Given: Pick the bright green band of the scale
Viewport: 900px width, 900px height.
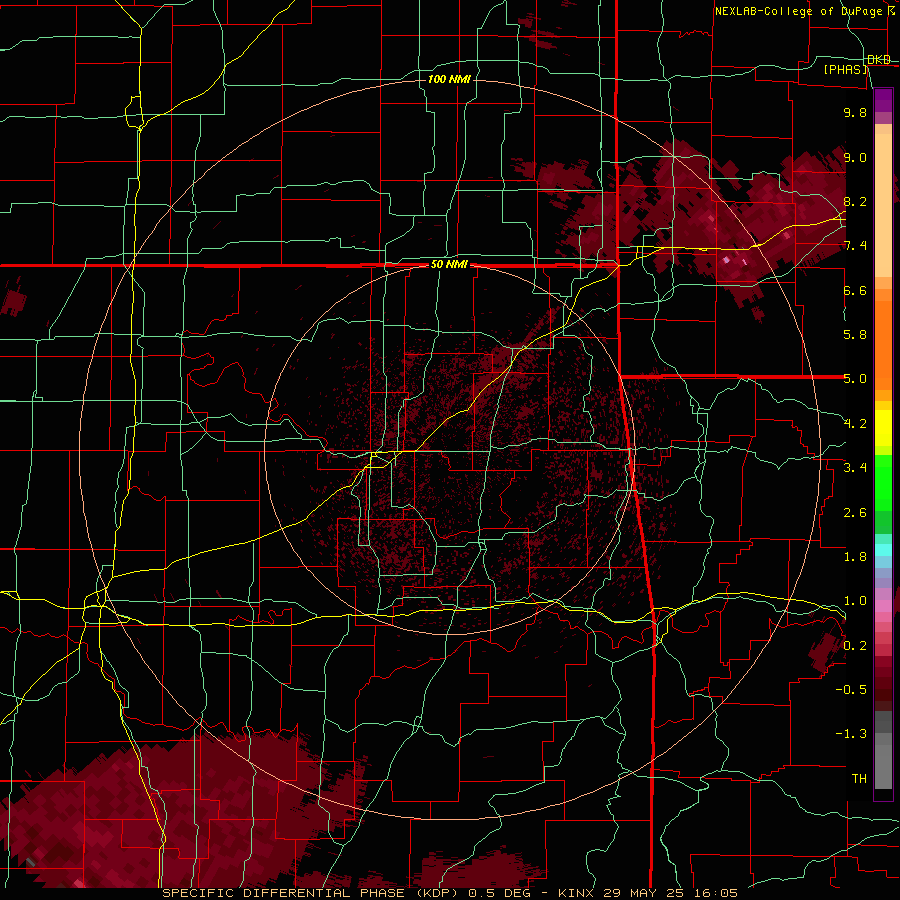Looking at the screenshot, I should [883, 483].
